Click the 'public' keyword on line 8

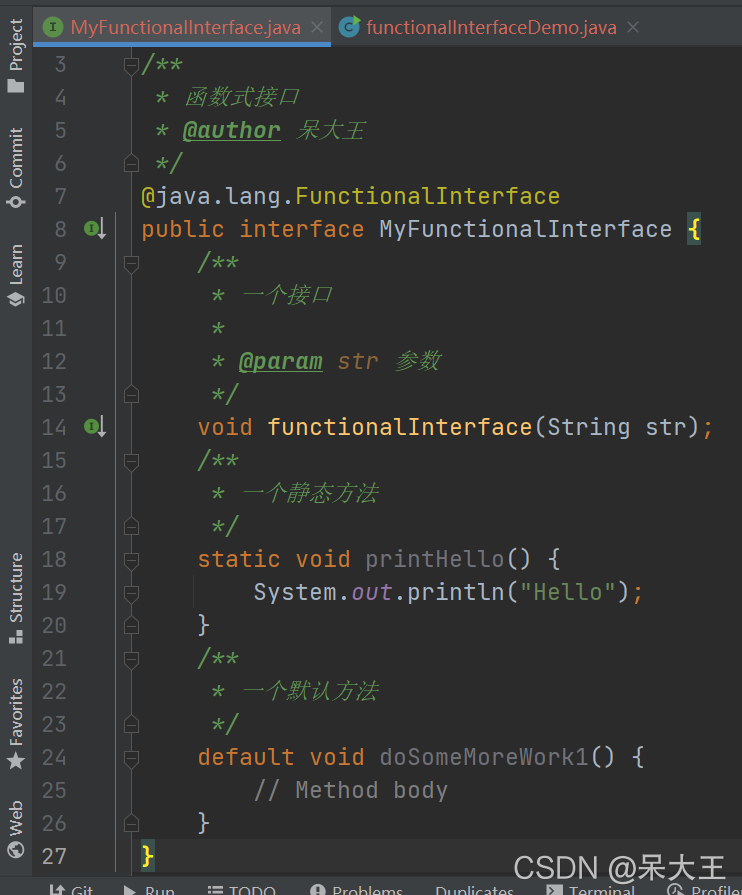click(x=183, y=229)
